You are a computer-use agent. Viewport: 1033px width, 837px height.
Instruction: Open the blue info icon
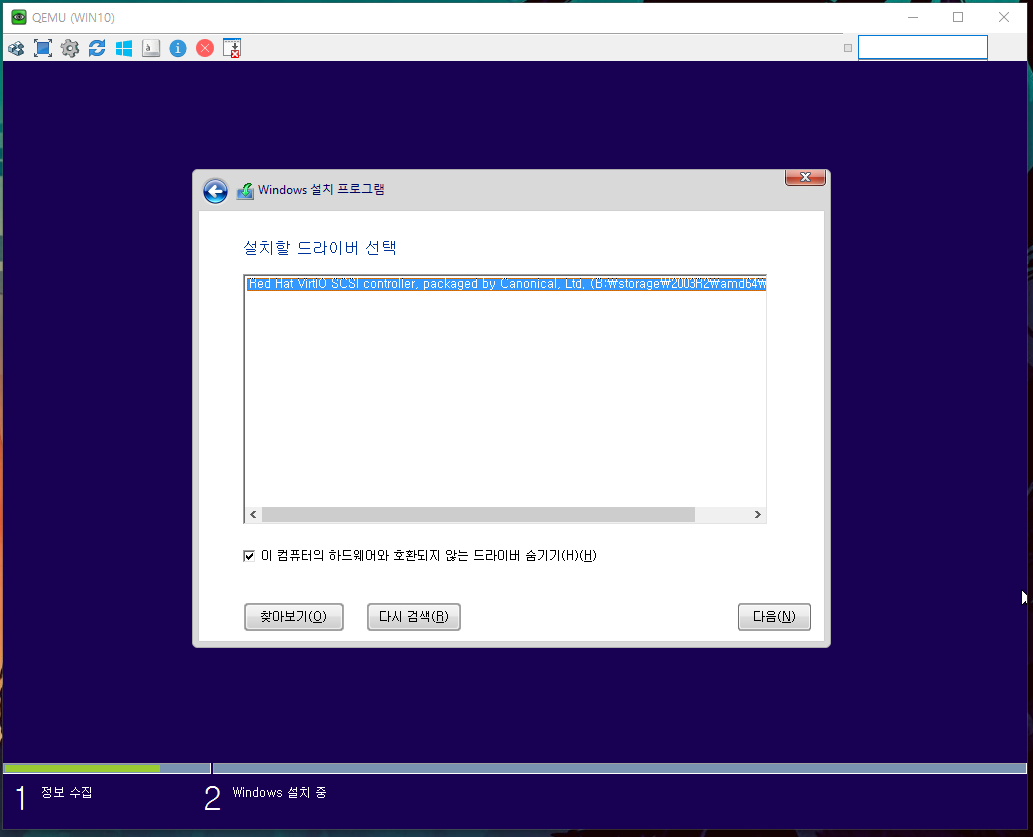pos(178,48)
